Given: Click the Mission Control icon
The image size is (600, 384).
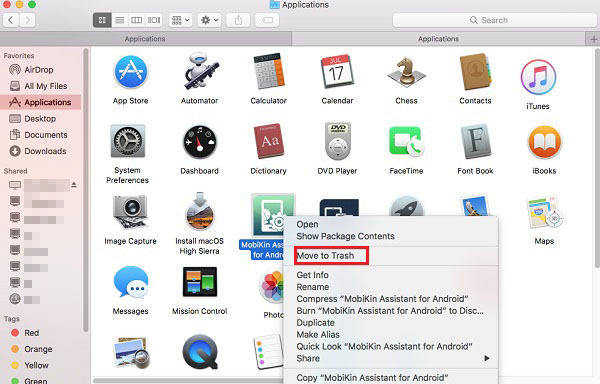Looking at the screenshot, I should 200,282.
